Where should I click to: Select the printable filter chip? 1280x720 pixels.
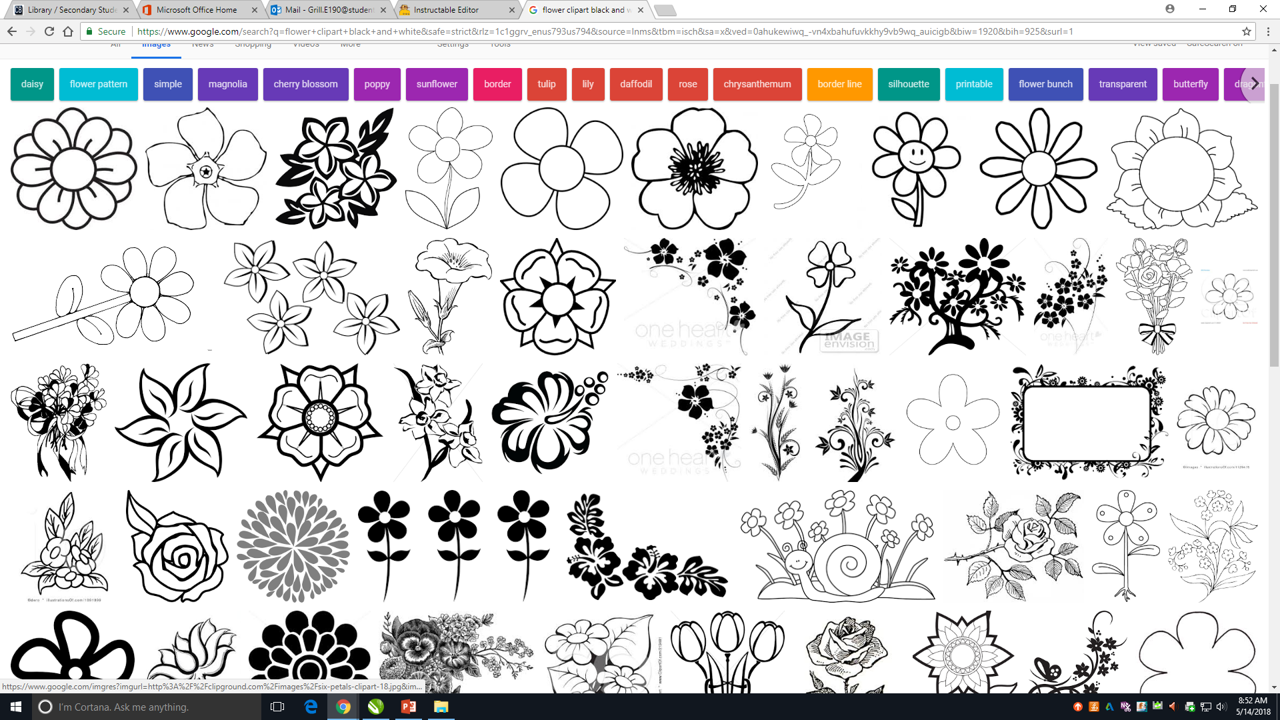(974, 84)
